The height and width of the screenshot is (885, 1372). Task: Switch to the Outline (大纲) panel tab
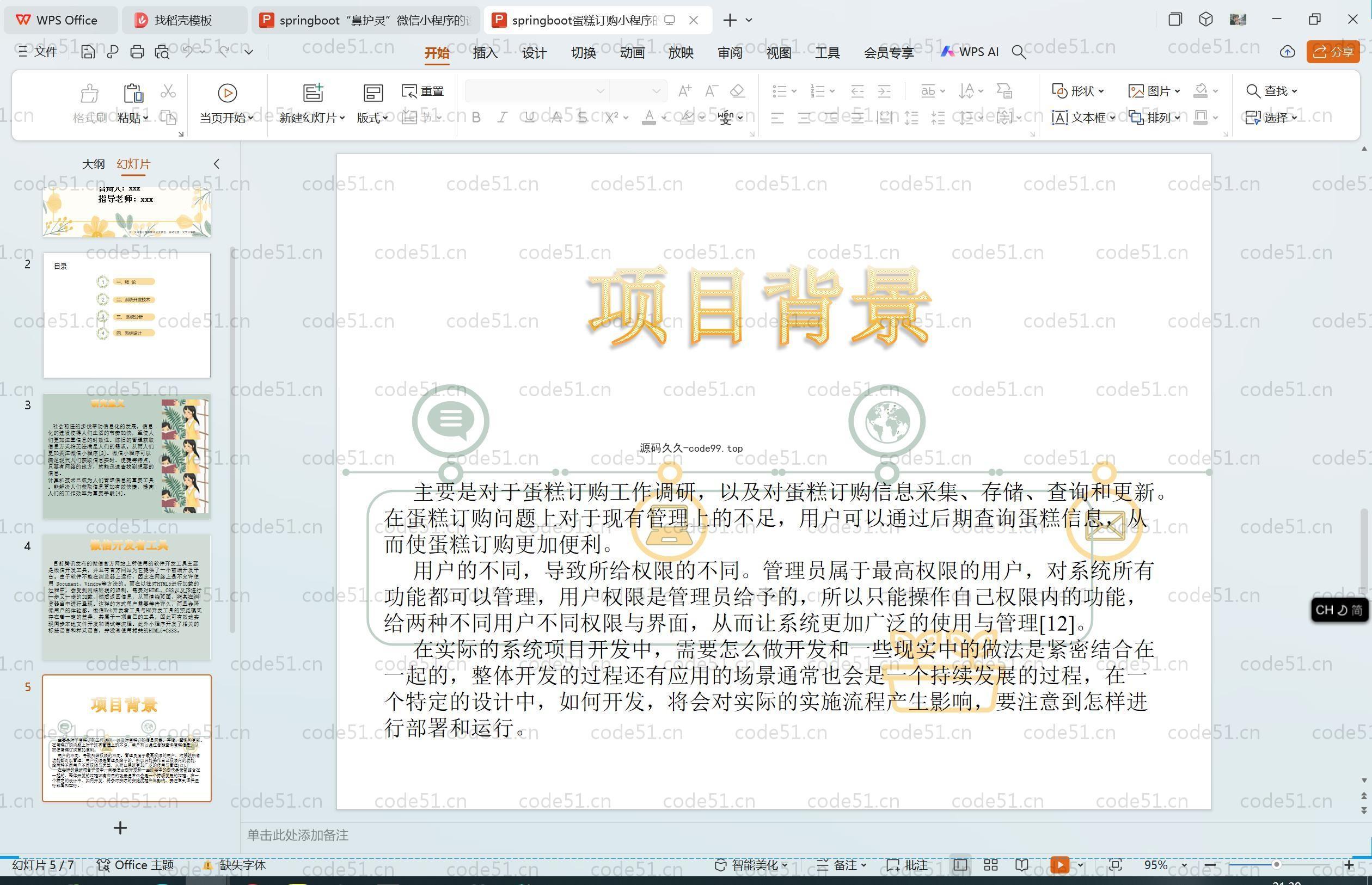[x=93, y=164]
